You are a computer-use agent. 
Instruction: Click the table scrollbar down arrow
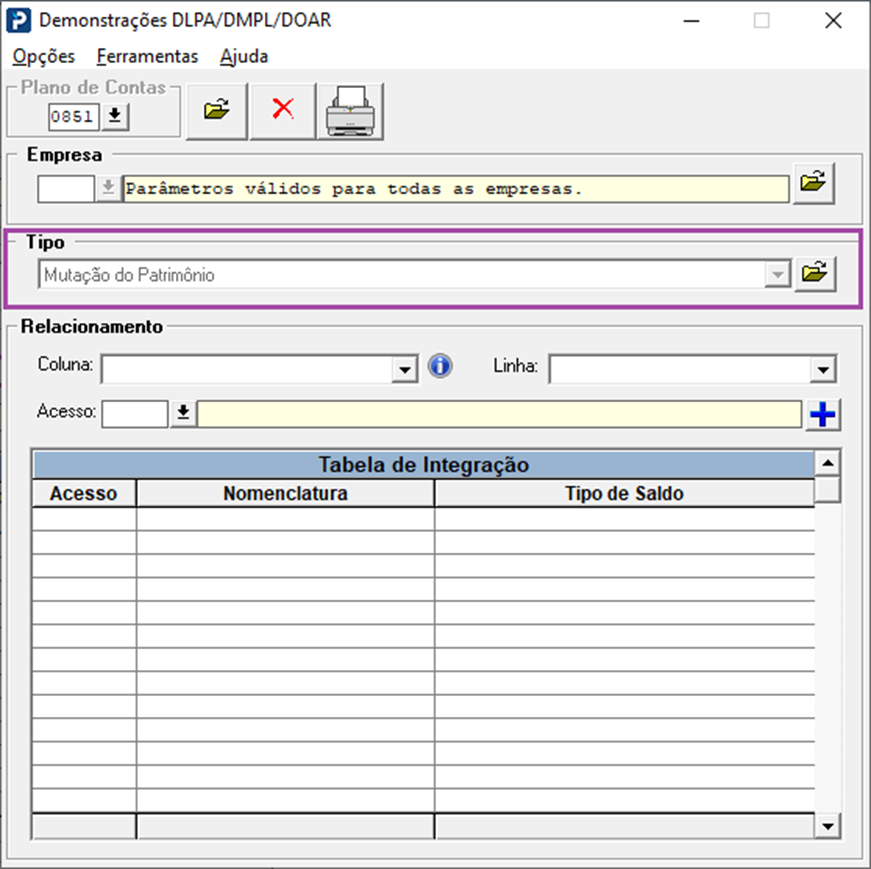point(828,826)
